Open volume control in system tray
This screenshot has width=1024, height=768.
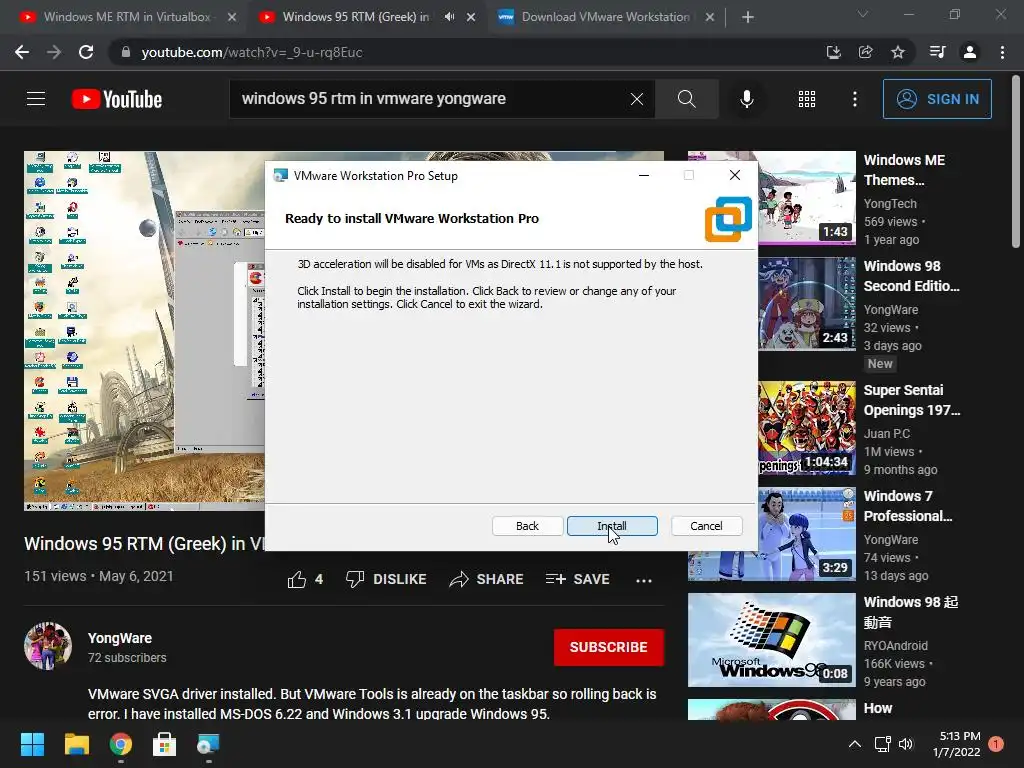(906, 744)
